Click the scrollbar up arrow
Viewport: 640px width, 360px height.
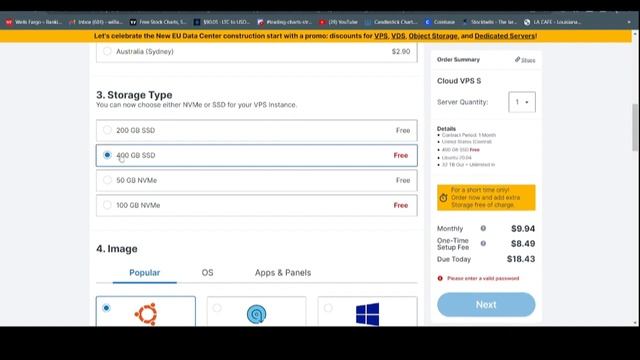point(635,34)
